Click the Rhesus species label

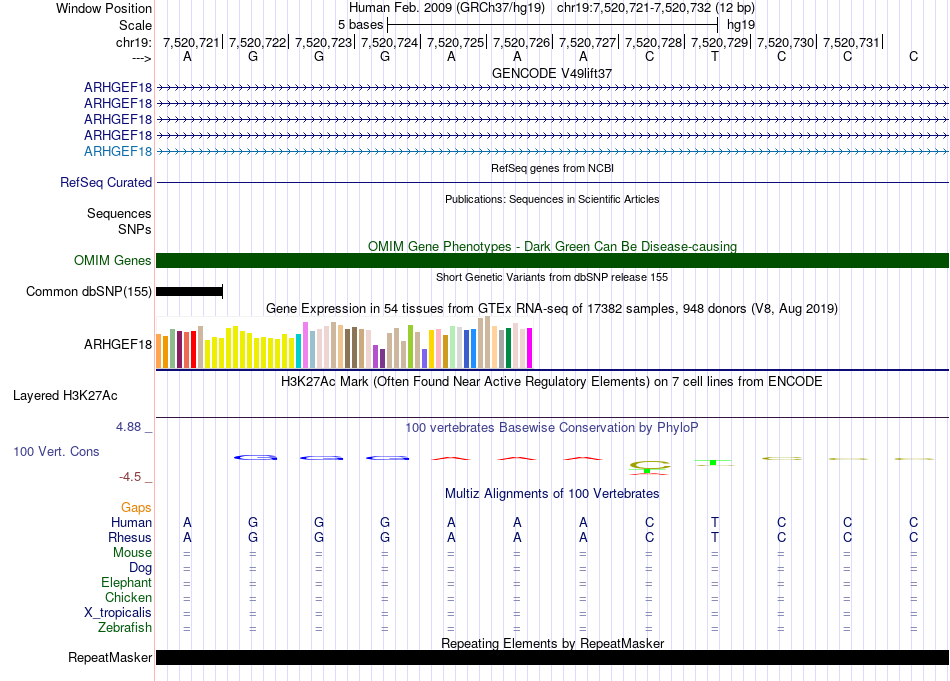click(x=130, y=538)
